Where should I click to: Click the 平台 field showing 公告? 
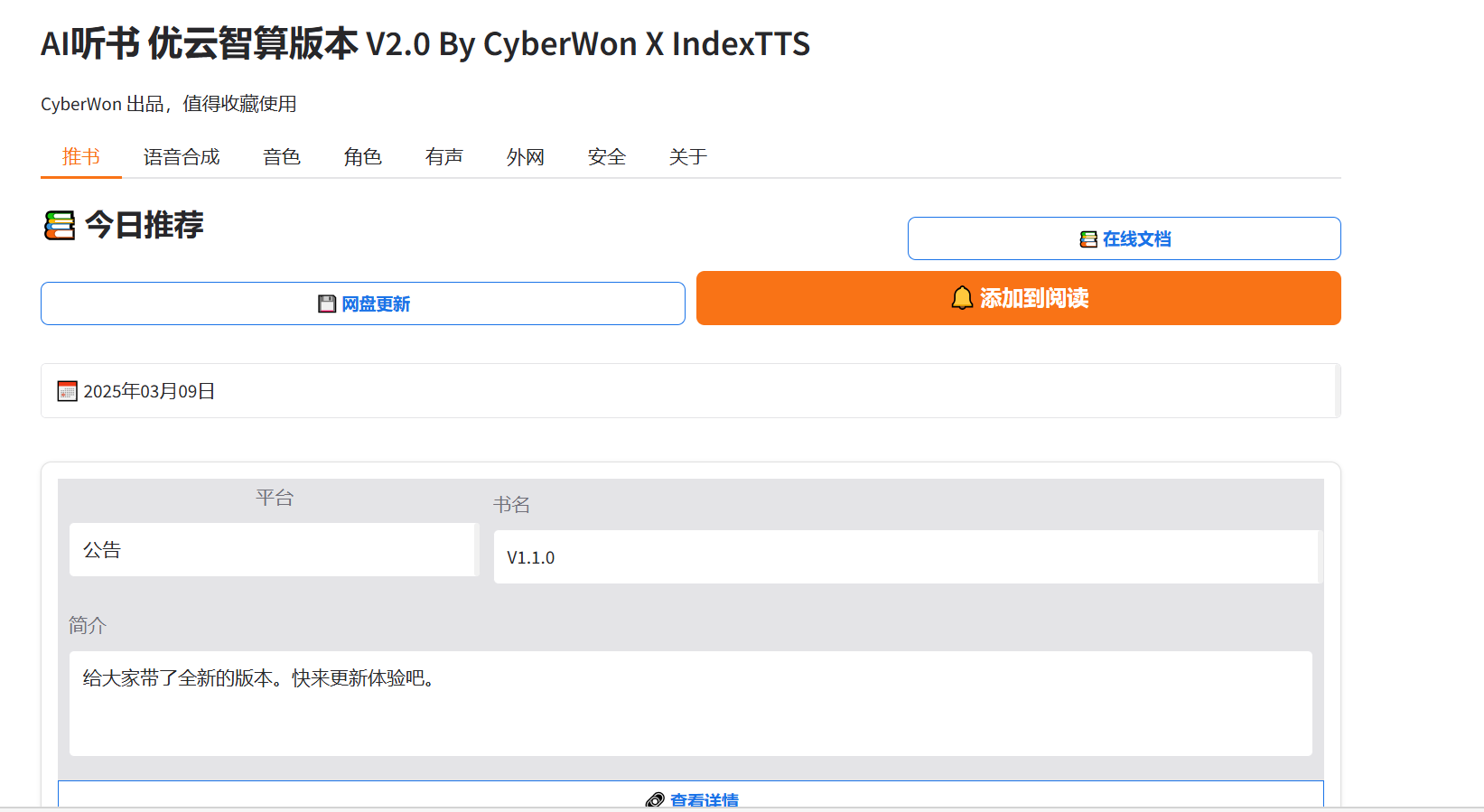tap(273, 550)
